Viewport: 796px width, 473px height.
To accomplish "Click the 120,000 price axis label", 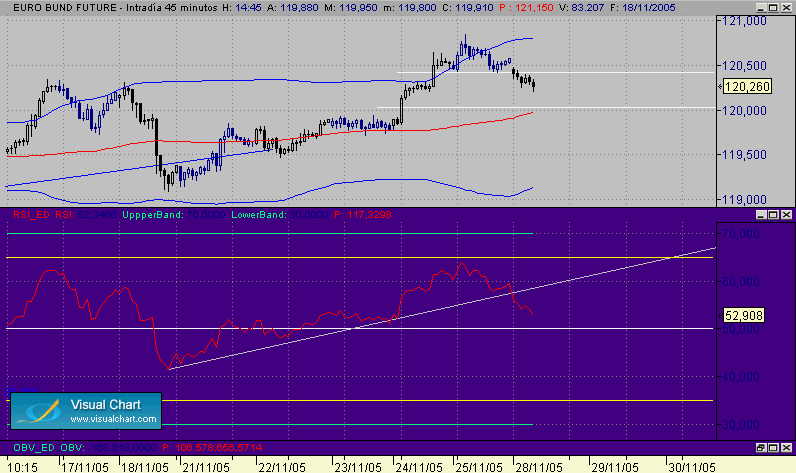I will click(x=744, y=111).
